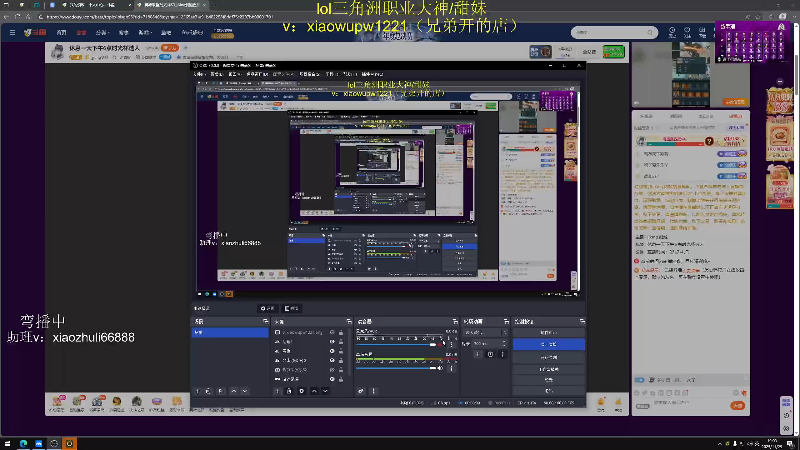Expand the third nav item with dropdown arrow

(102, 33)
